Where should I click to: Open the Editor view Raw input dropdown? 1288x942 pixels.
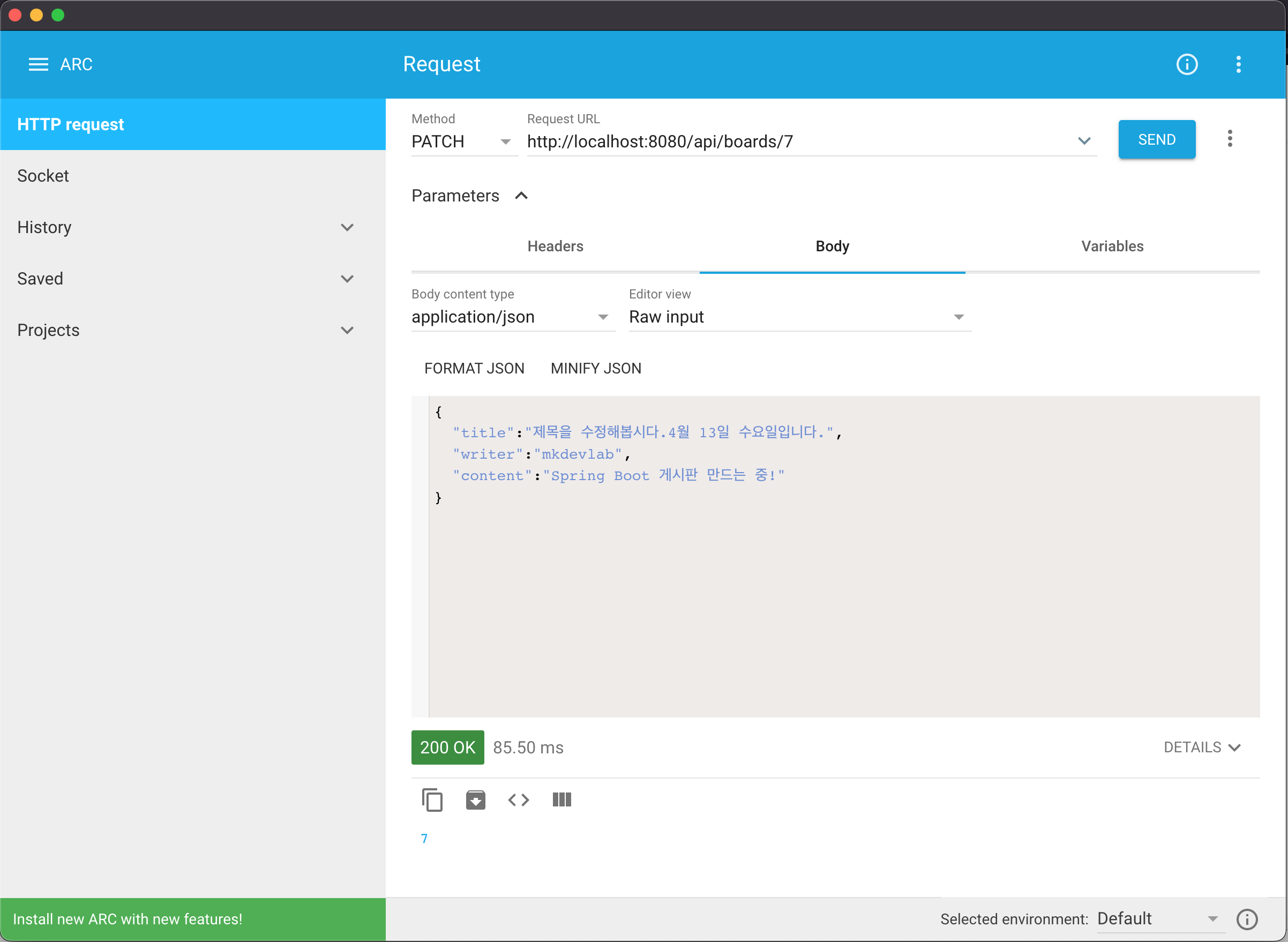(799, 317)
